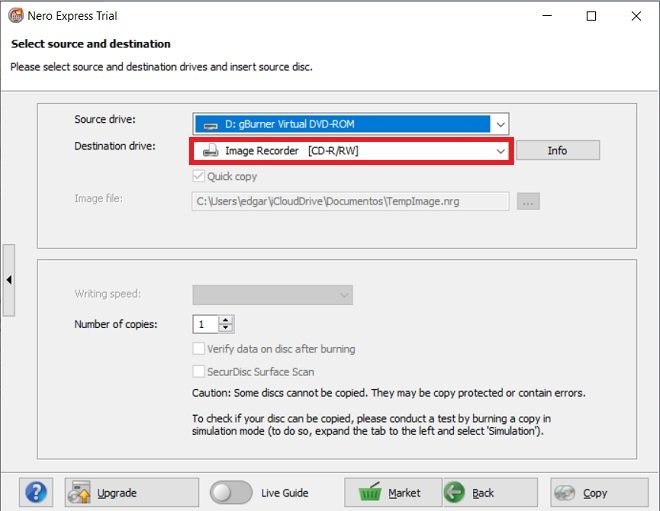Browse for image file with ellipsis button

(528, 201)
